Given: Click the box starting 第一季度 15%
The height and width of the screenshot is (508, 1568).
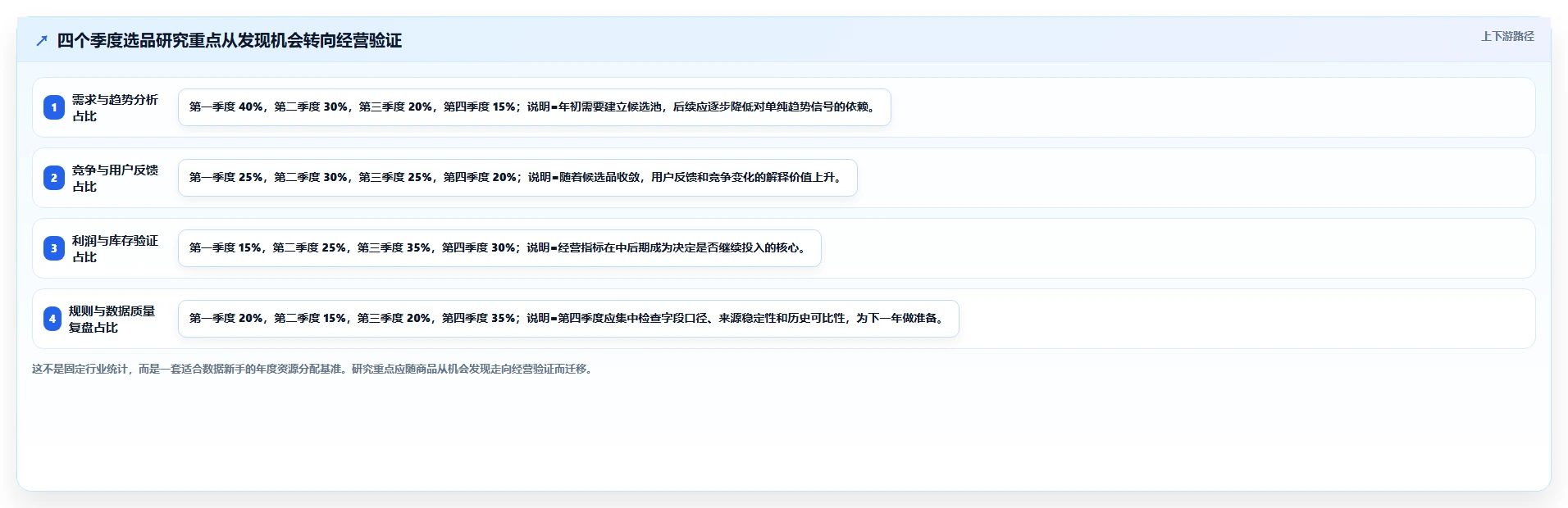Looking at the screenshot, I should point(499,248).
